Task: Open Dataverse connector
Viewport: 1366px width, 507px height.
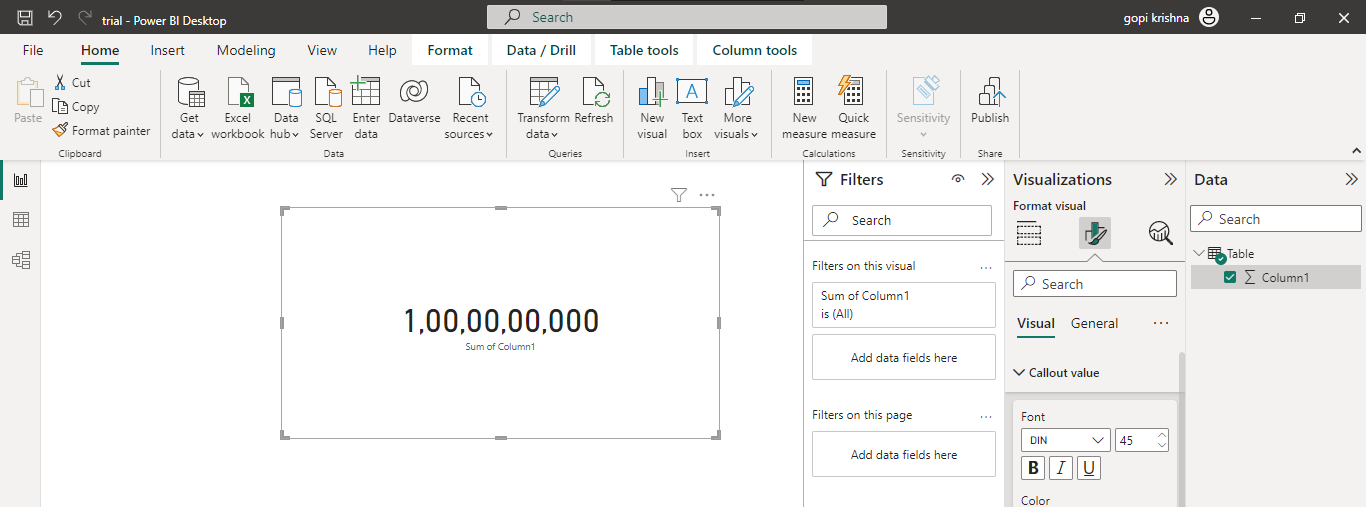Action: (x=414, y=101)
